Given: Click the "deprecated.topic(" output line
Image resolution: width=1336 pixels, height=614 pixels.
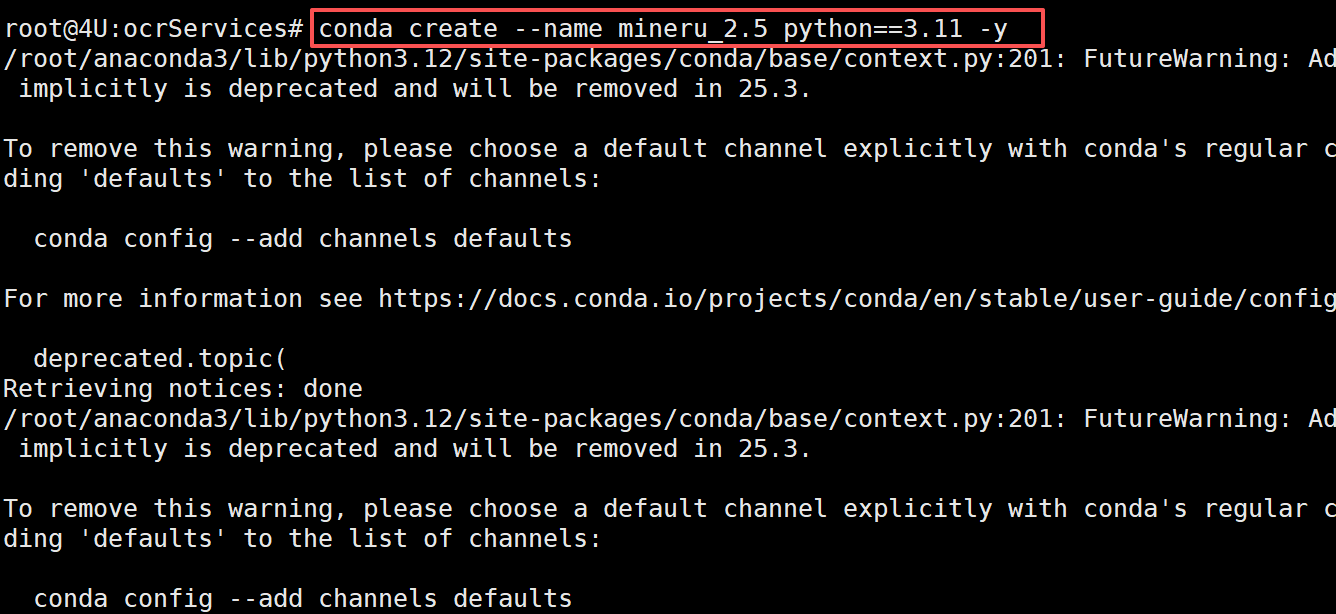Looking at the screenshot, I should pyautogui.click(x=160, y=358).
